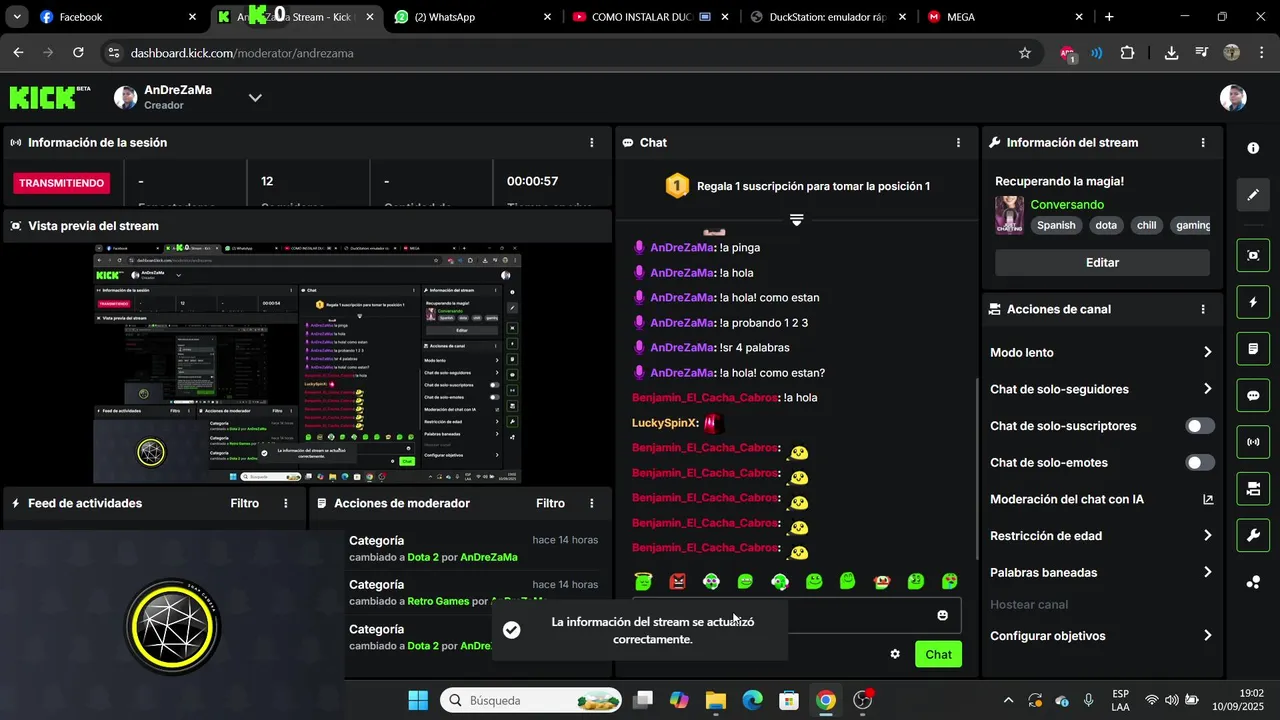This screenshot has width=1280, height=720.
Task: Open the Chat panel three-dot menu
Action: (x=958, y=143)
